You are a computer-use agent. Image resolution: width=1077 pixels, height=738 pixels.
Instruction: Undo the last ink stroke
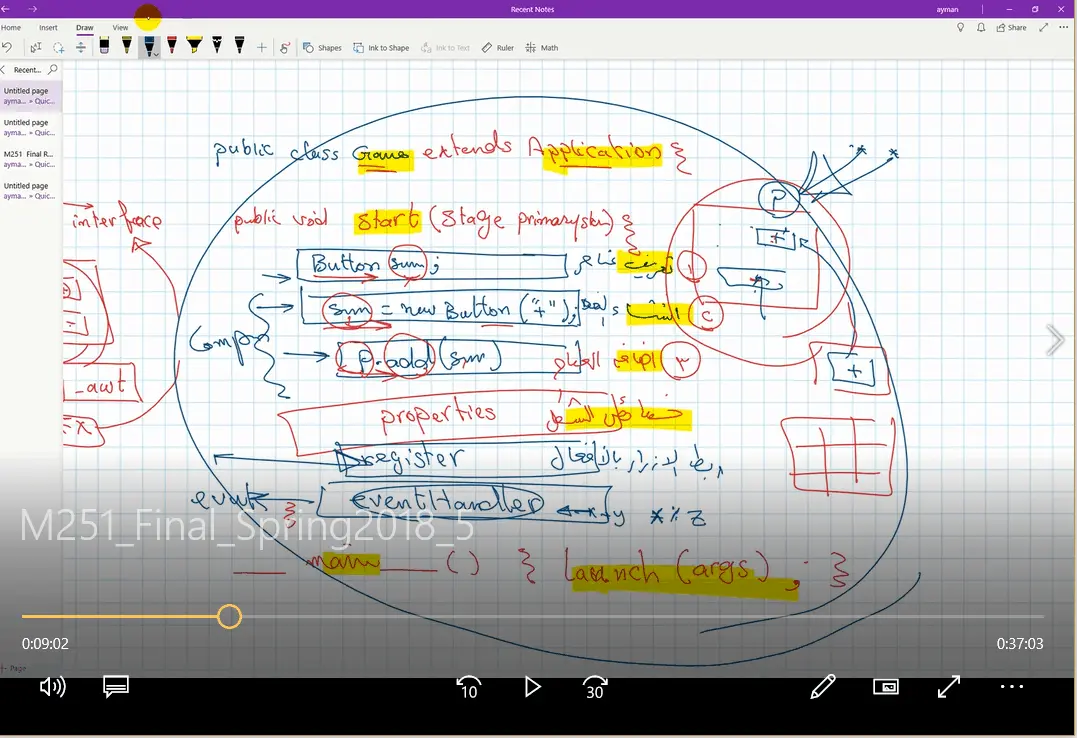7,47
